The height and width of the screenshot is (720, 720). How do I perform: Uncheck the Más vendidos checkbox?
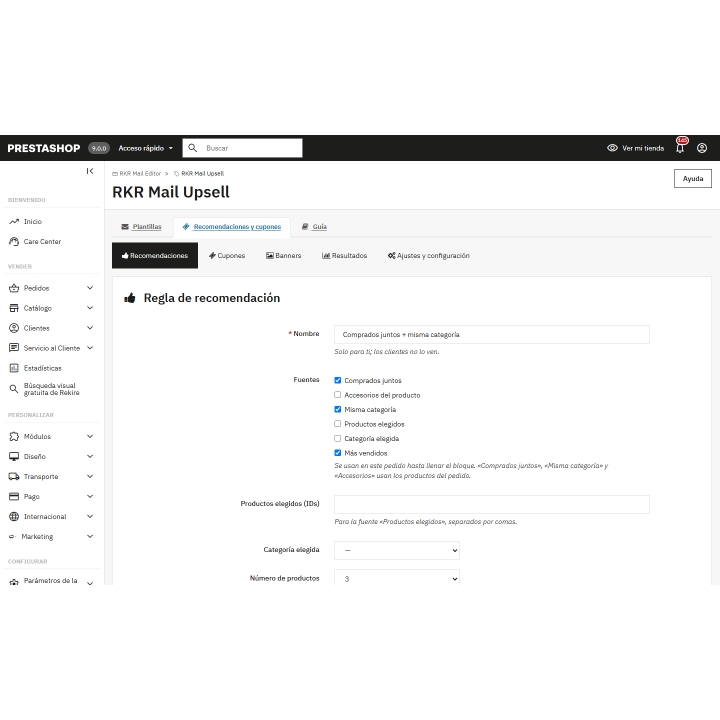click(338, 453)
